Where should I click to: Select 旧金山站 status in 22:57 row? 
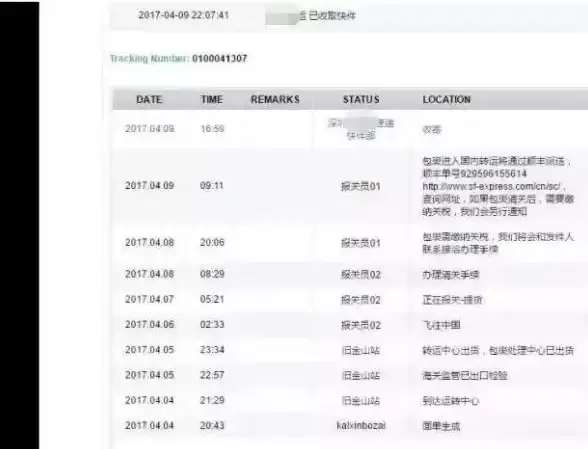point(361,375)
